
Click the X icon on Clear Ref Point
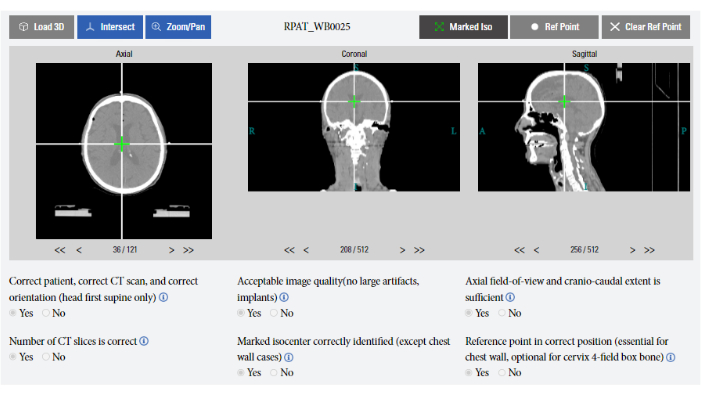pos(615,27)
